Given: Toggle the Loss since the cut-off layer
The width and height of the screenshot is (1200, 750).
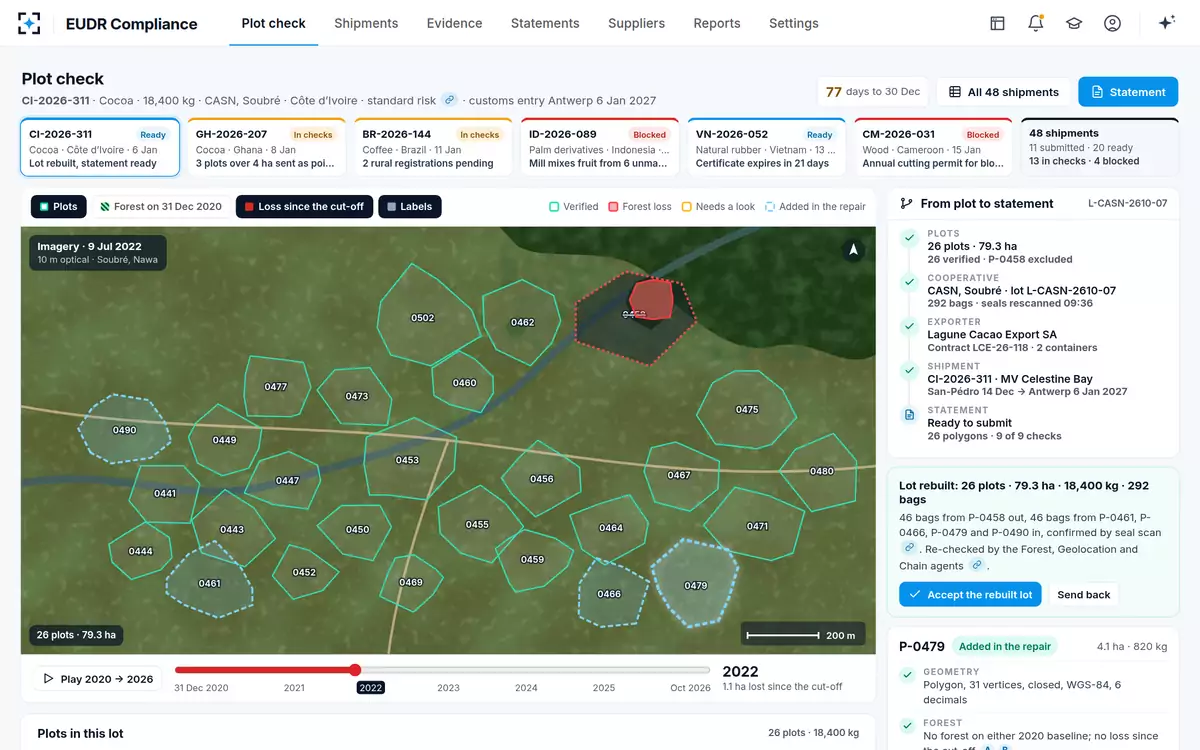Looking at the screenshot, I should coord(305,207).
